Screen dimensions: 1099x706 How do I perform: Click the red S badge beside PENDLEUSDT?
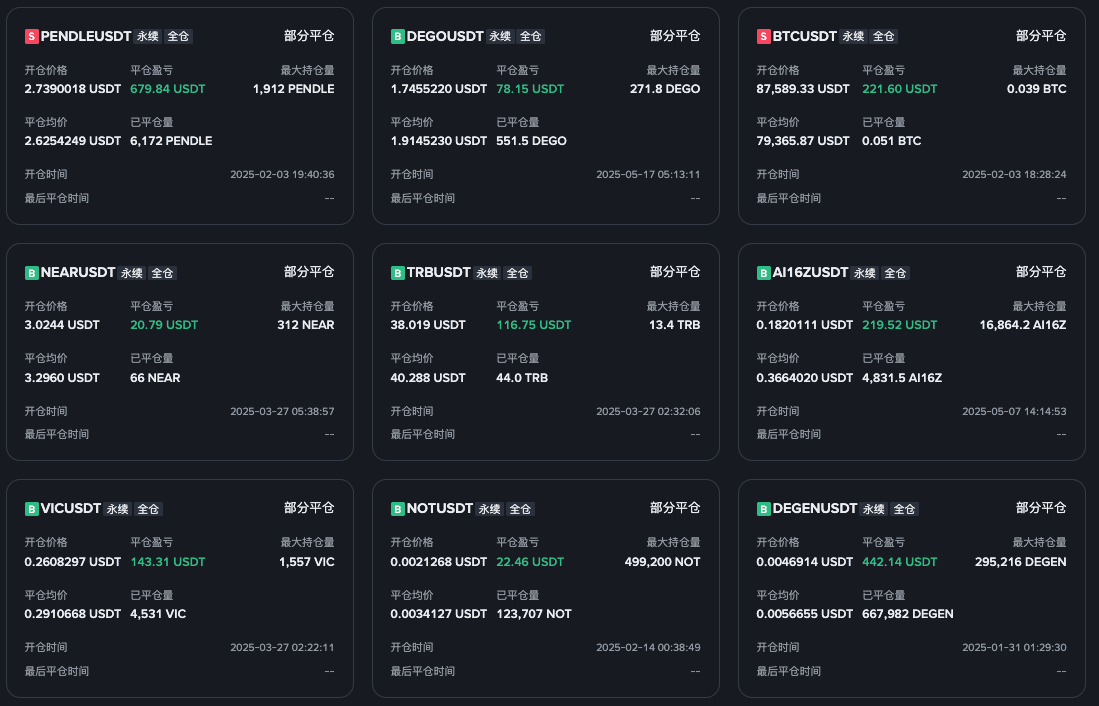coord(32,36)
